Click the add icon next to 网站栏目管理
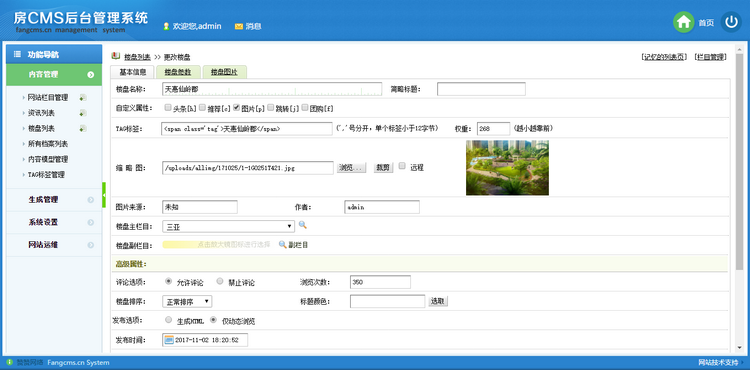Viewport: 750px width, 370px height. point(83,98)
